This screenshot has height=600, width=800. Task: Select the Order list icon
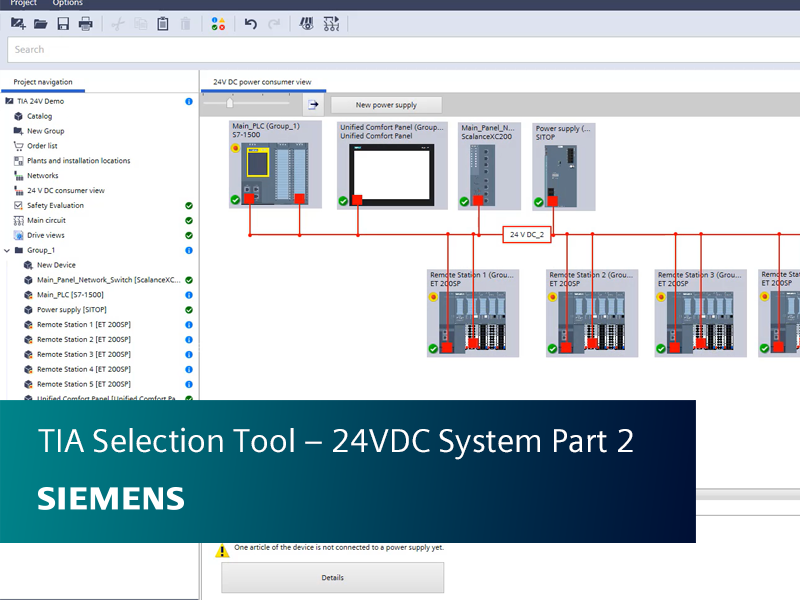(17, 146)
